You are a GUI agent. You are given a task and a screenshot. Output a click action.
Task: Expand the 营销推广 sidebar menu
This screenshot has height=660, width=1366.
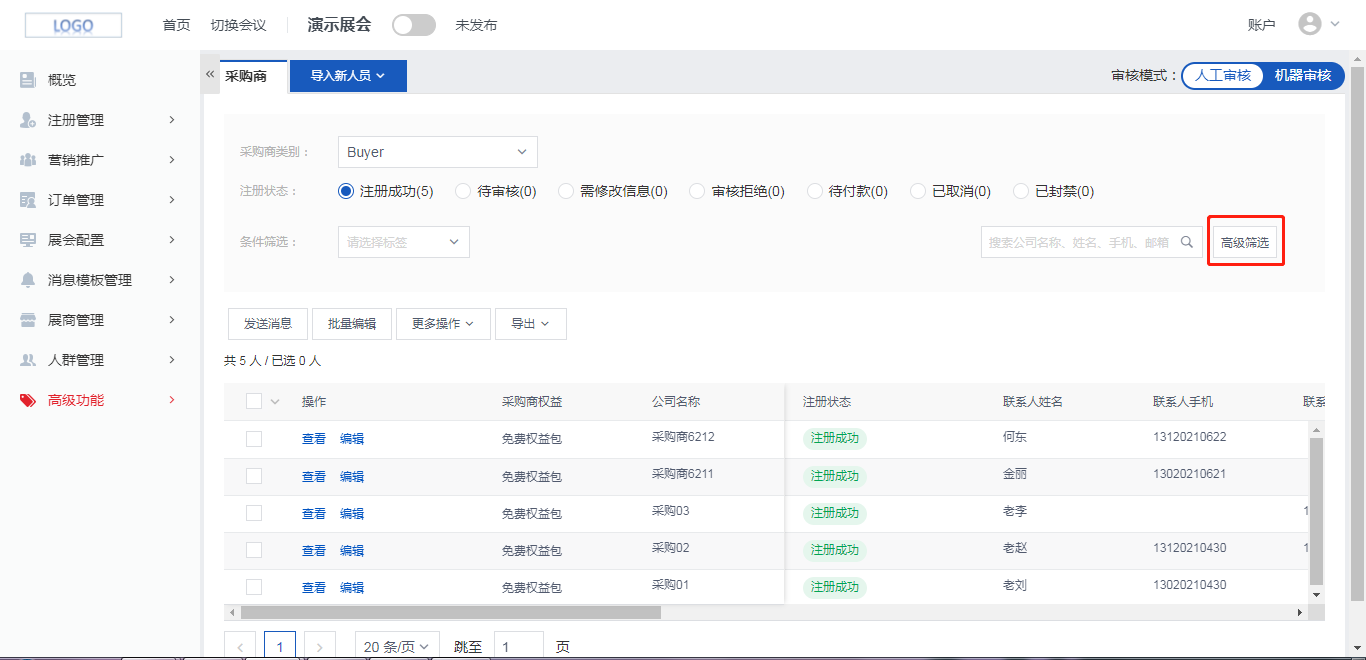(x=172, y=160)
